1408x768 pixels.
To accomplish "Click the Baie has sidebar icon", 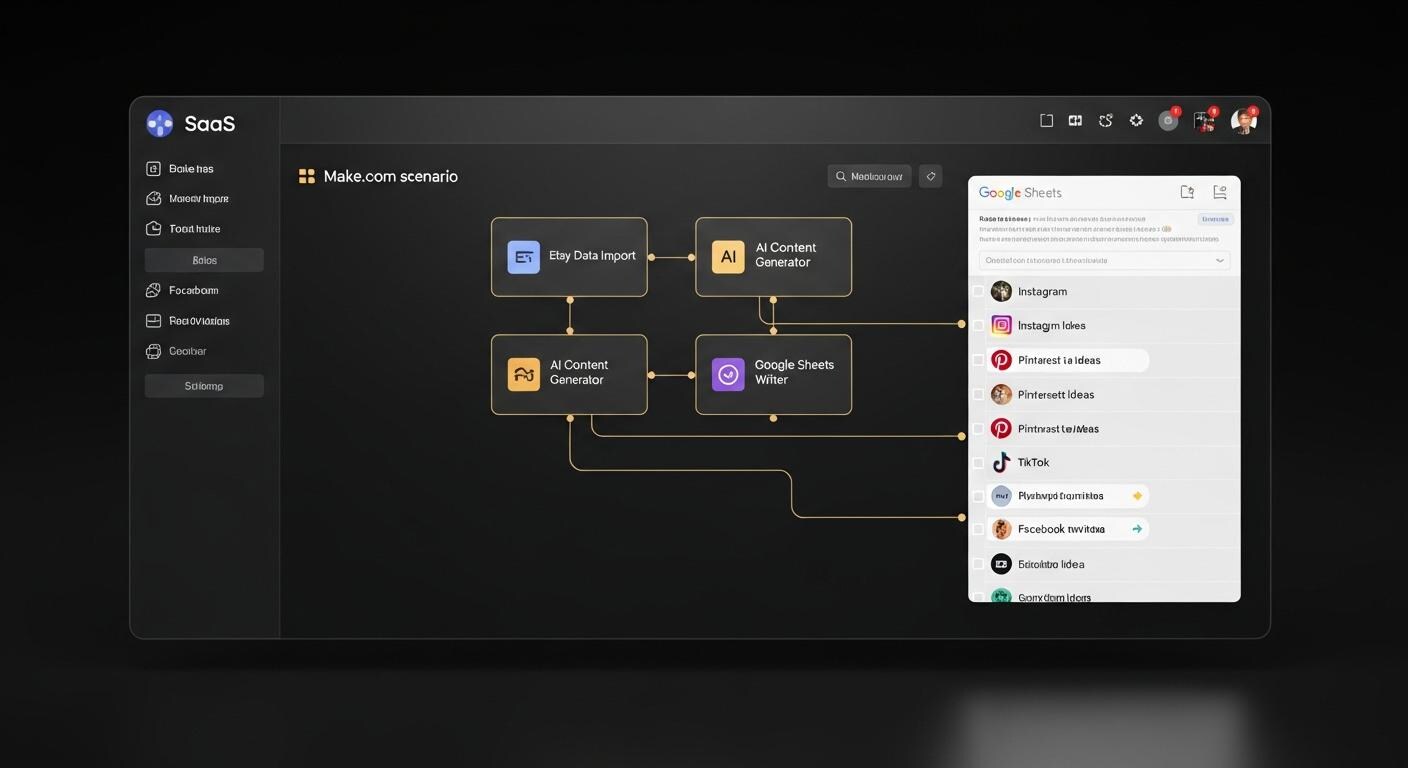I will pyautogui.click(x=153, y=169).
